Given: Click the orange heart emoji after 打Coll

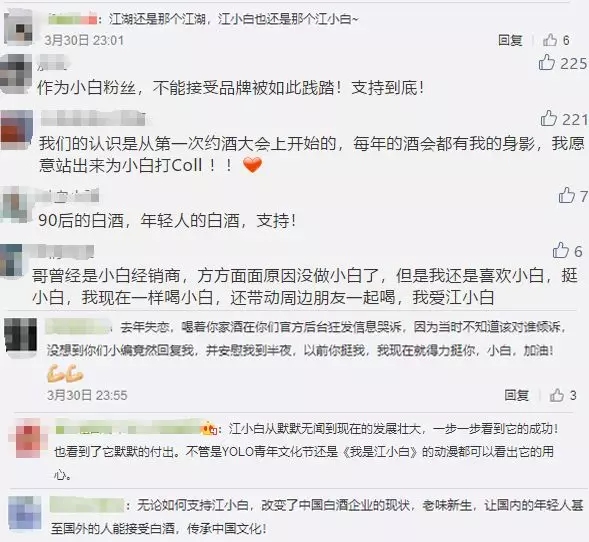Looking at the screenshot, I should (252, 165).
